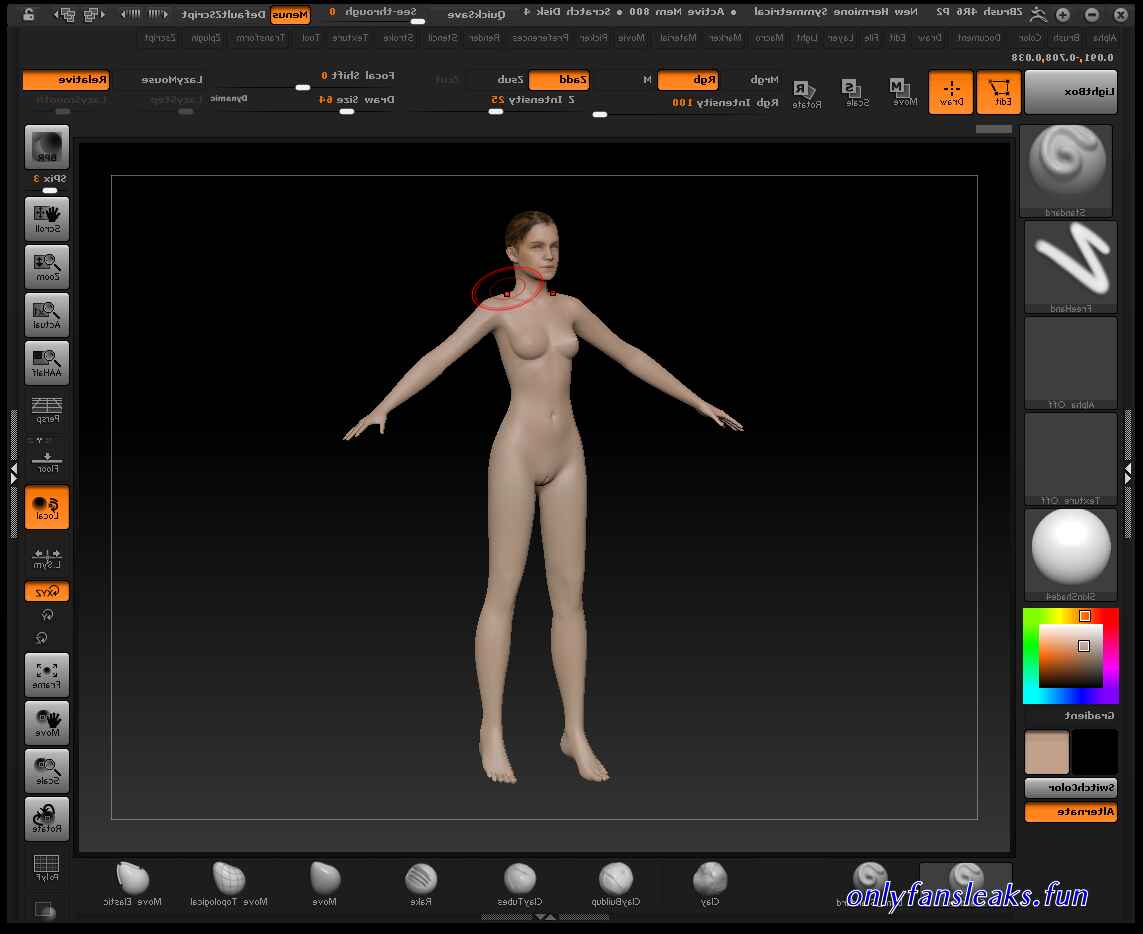1143x934 pixels.
Task: Toggle XYZ rotation mode
Action: coord(47,591)
